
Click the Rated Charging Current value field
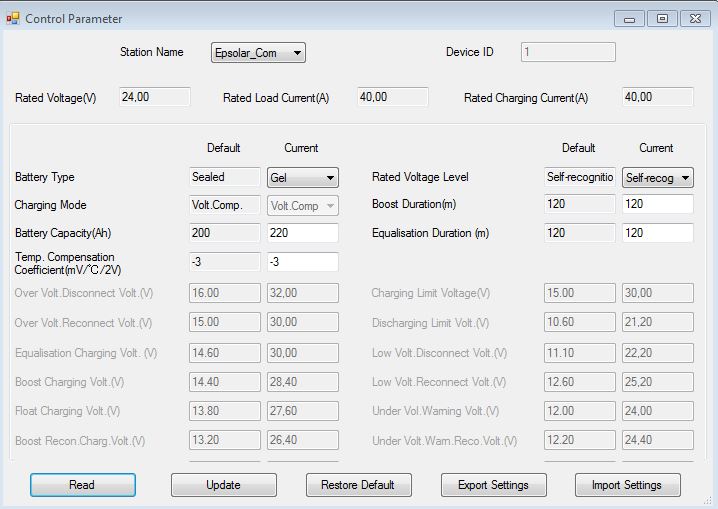(x=657, y=97)
